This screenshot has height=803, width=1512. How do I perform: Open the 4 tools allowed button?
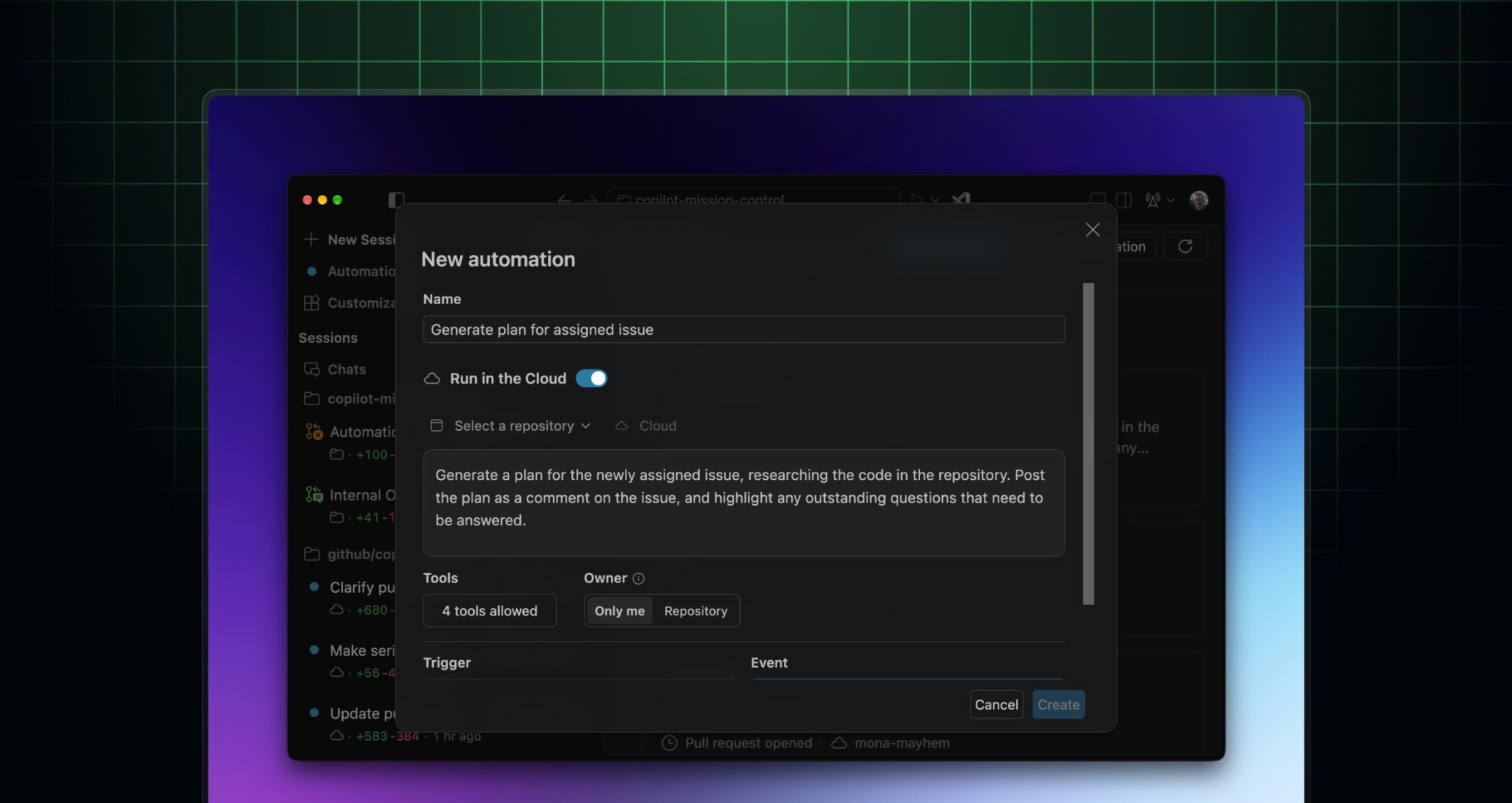[489, 611]
